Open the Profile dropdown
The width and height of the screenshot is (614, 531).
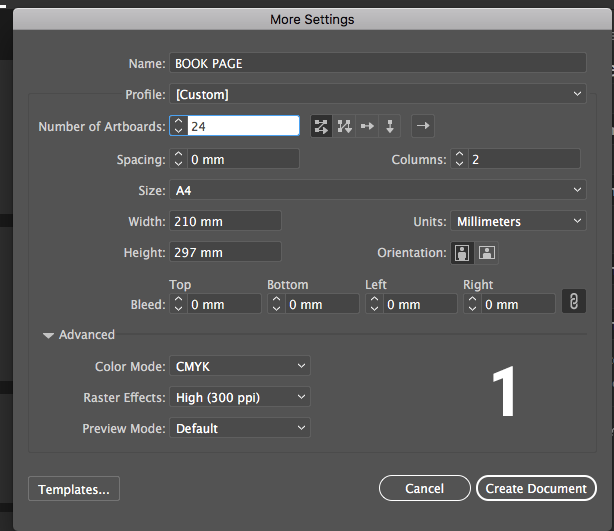(x=379, y=94)
